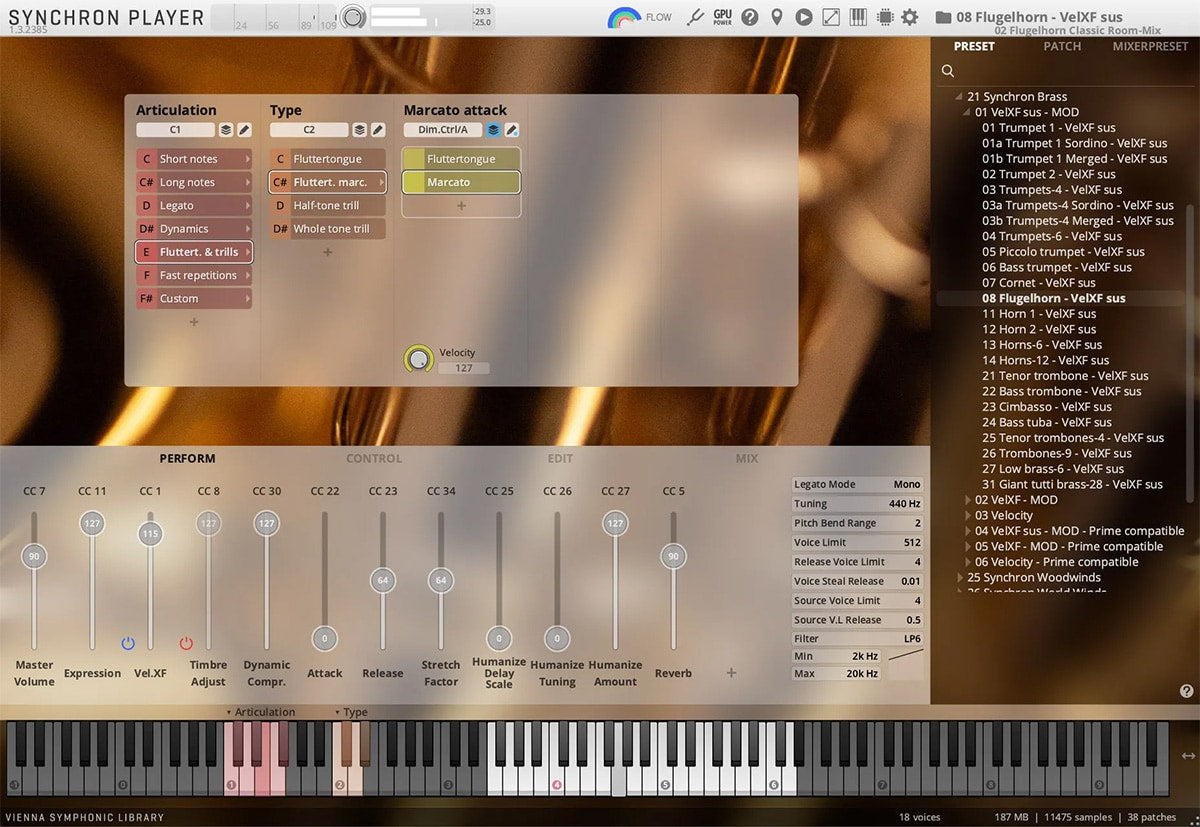Load preset 07 Cornet - VelXF sus

point(1039,283)
